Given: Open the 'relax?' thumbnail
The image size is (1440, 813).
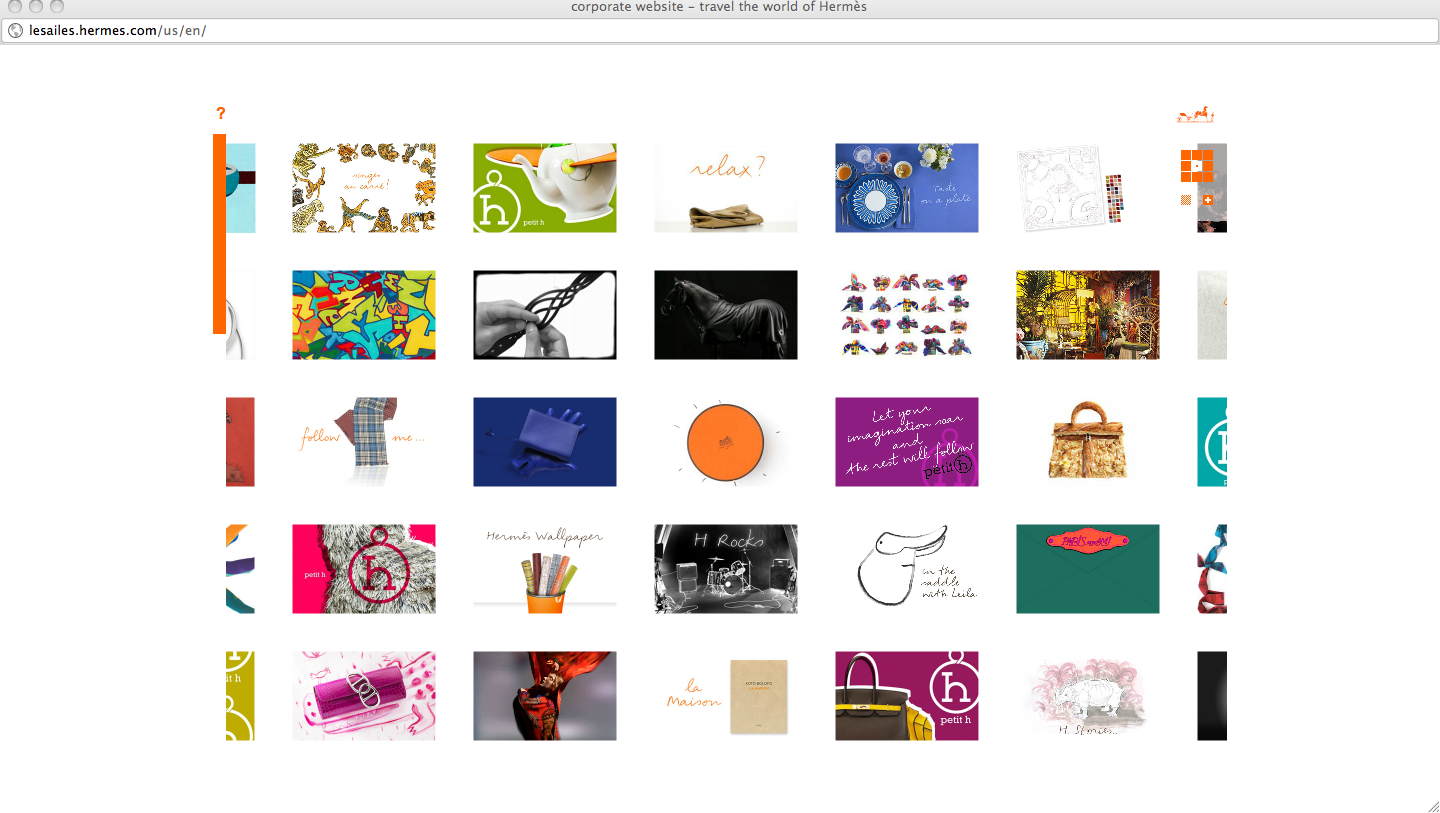Looking at the screenshot, I should pyautogui.click(x=726, y=188).
